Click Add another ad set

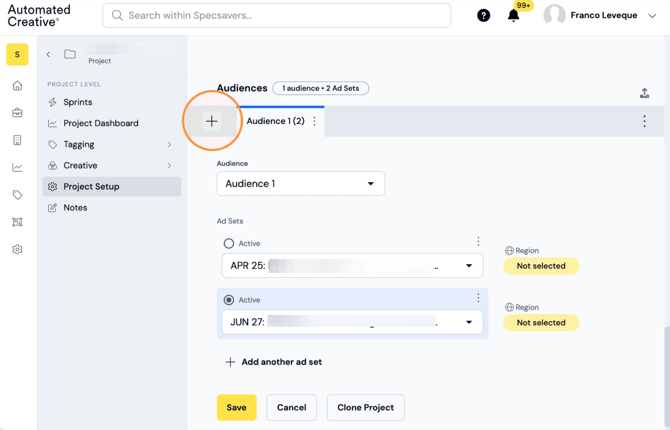click(273, 362)
